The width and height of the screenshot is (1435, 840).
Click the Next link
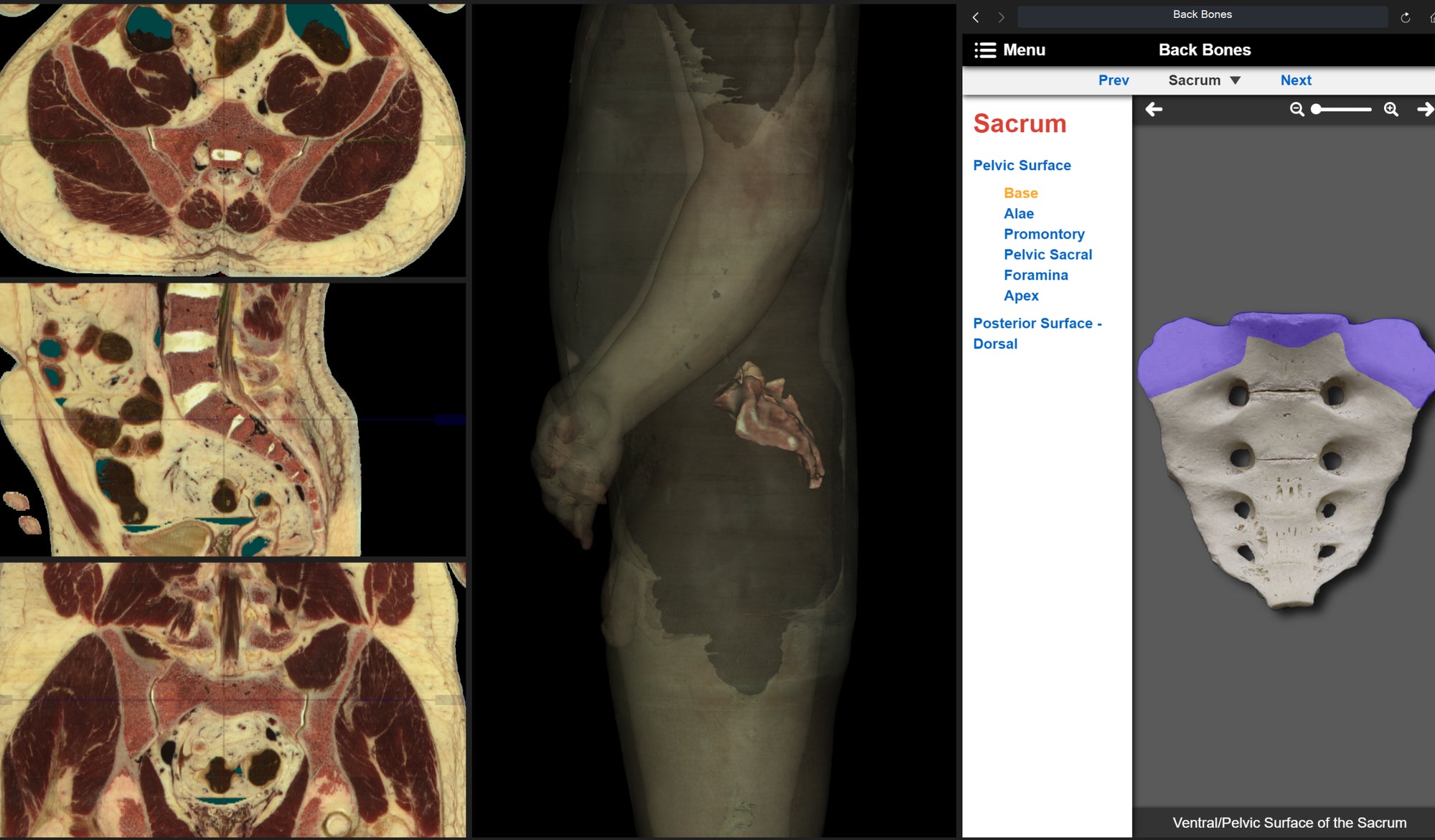[1295, 80]
